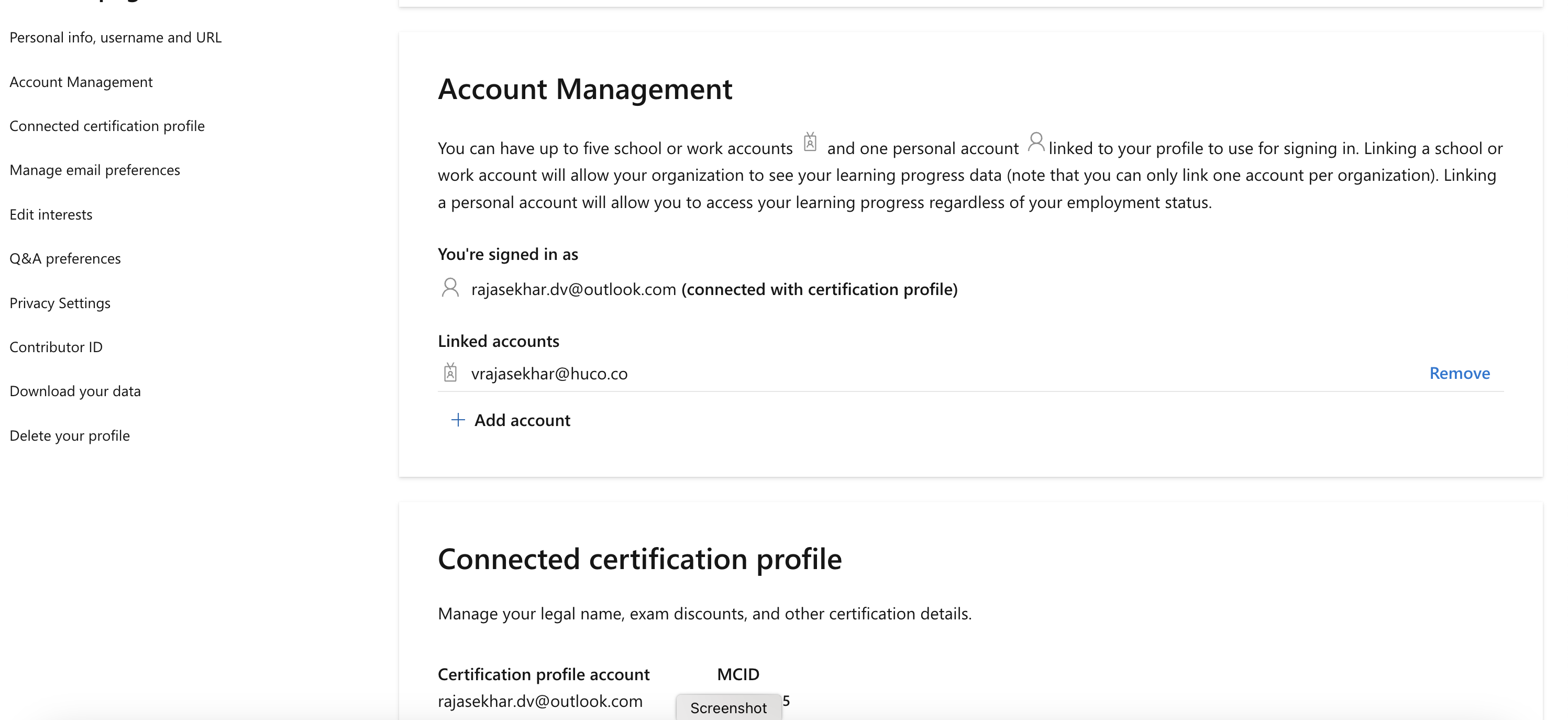Click the Linked accounts label

tap(499, 341)
